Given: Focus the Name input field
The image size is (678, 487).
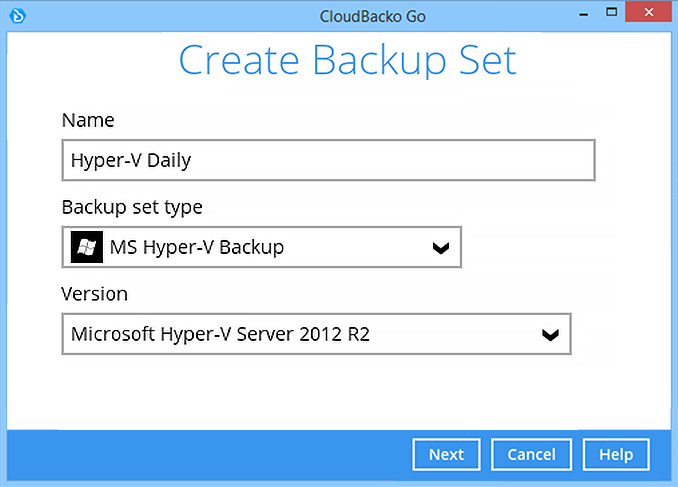Looking at the screenshot, I should click(x=329, y=160).
